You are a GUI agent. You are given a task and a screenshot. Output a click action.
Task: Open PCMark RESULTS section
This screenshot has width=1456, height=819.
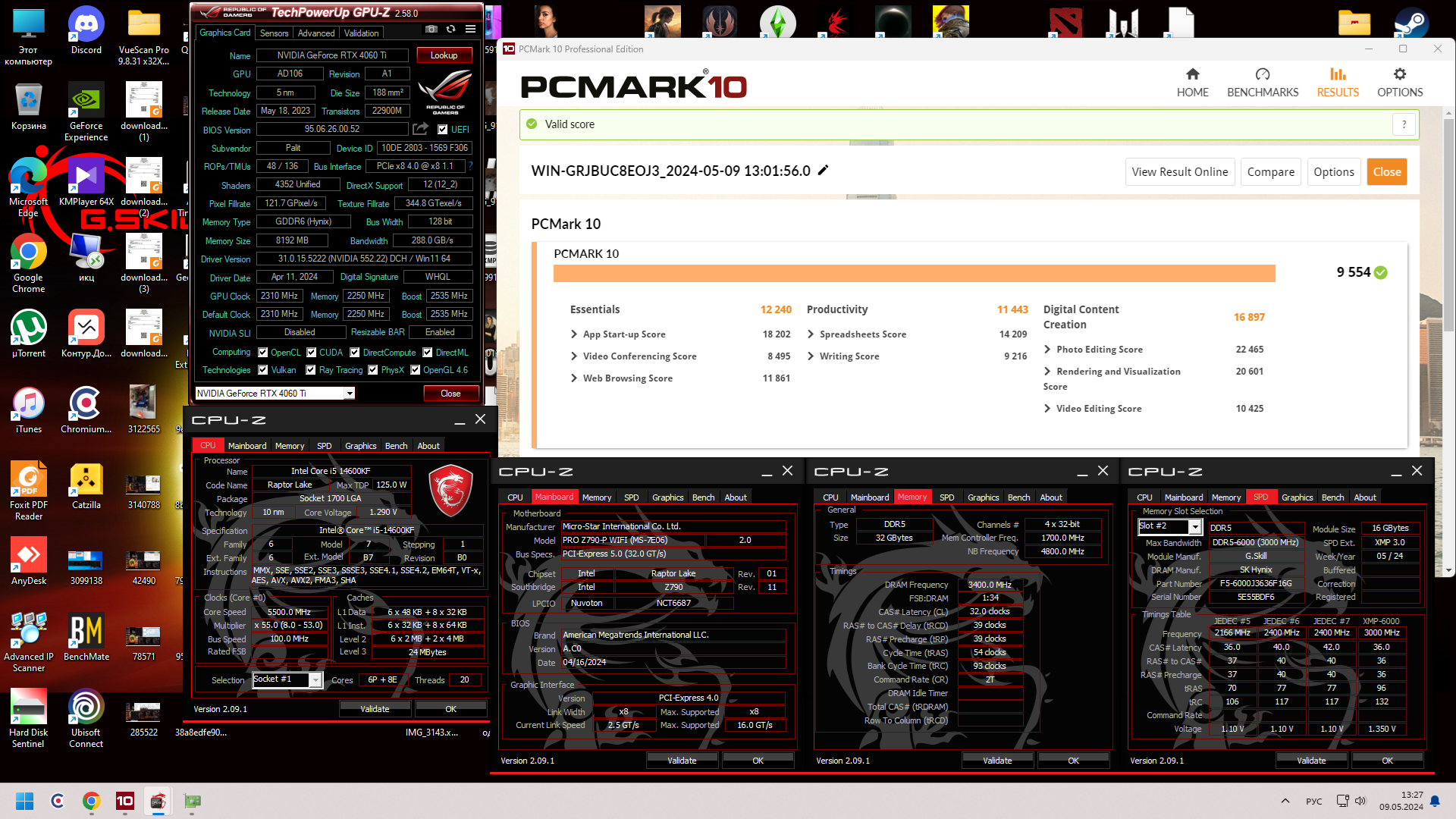(1338, 83)
